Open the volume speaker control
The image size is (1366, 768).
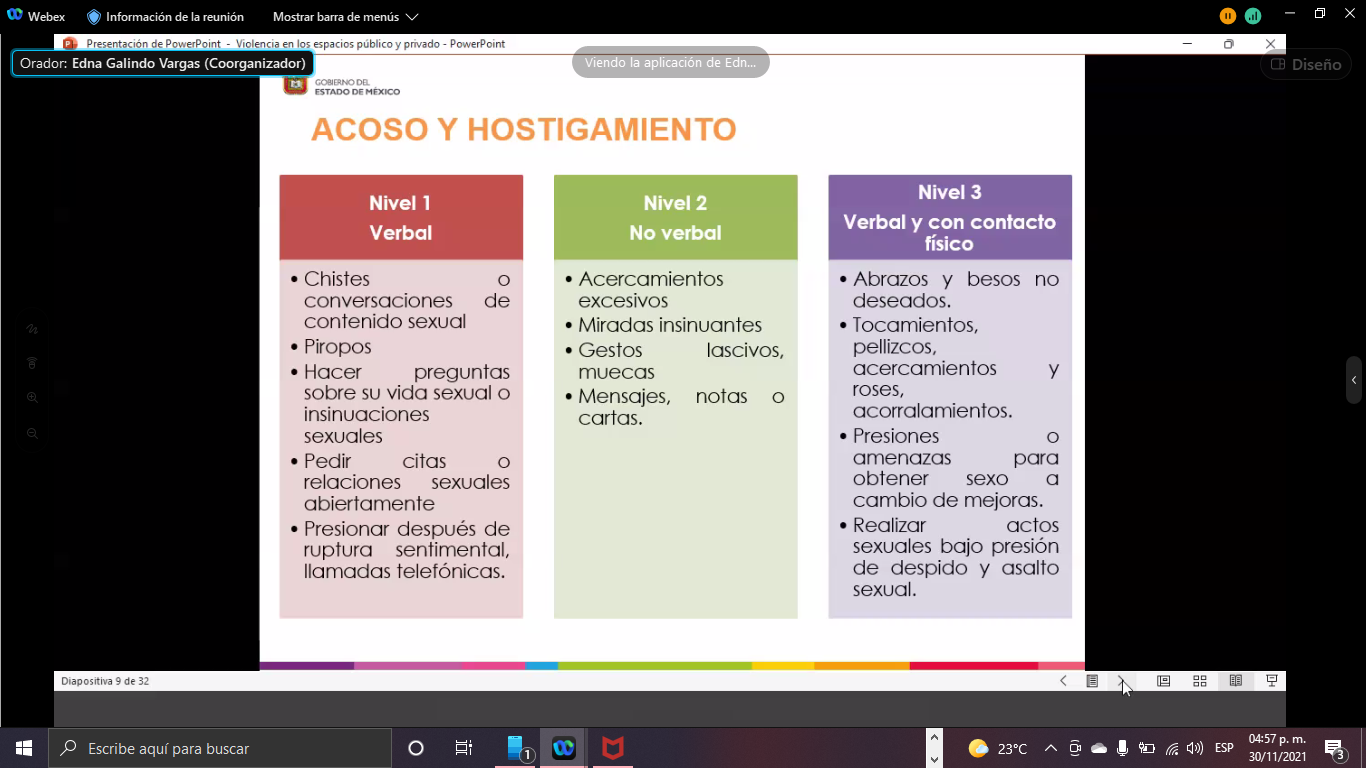tap(1195, 748)
